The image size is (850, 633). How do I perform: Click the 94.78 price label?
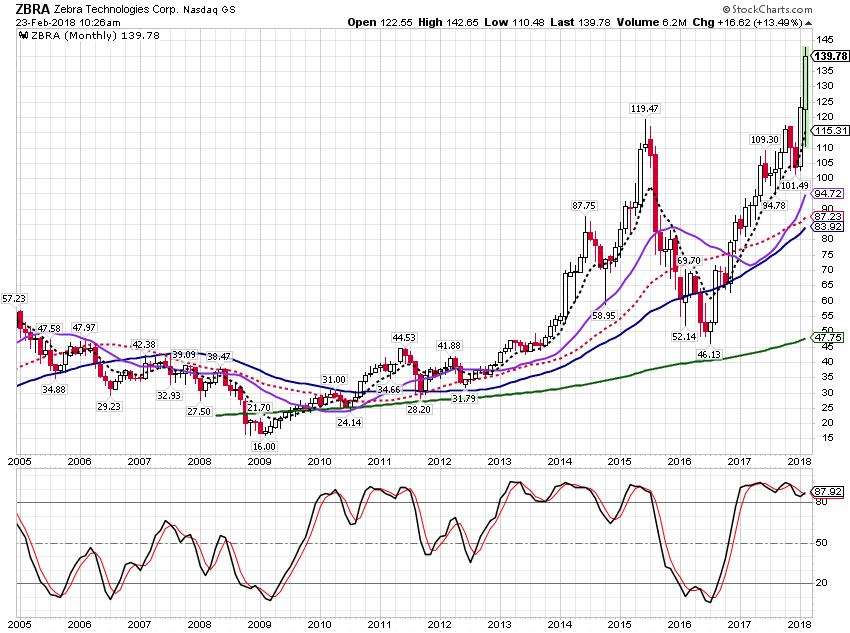[x=774, y=205]
